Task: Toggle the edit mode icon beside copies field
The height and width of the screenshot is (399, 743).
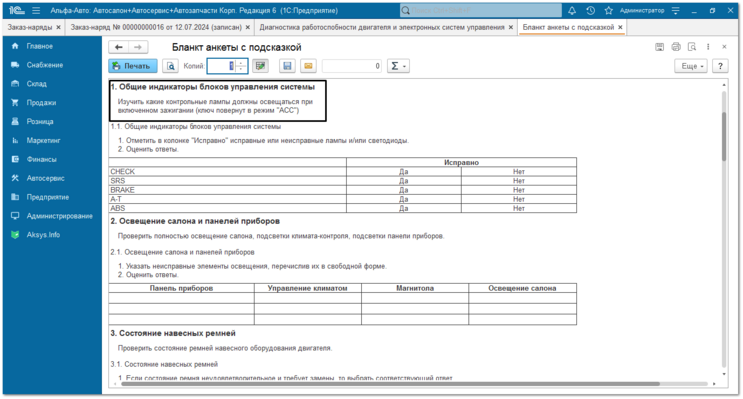Action: [260, 66]
